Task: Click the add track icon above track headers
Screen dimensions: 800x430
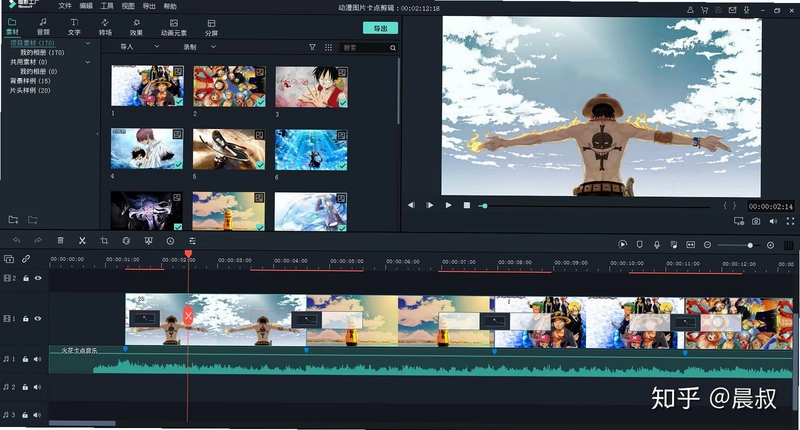Action: tap(9, 259)
